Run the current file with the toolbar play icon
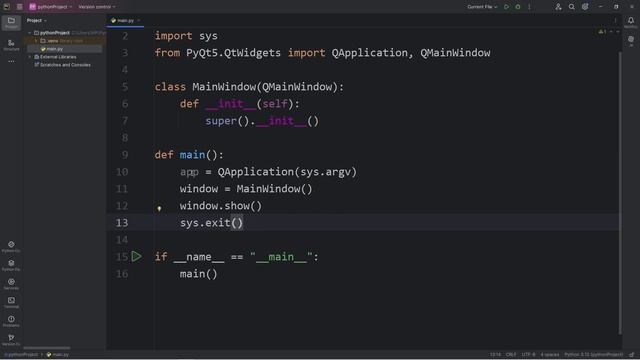The height and width of the screenshot is (360, 640). click(x=507, y=7)
